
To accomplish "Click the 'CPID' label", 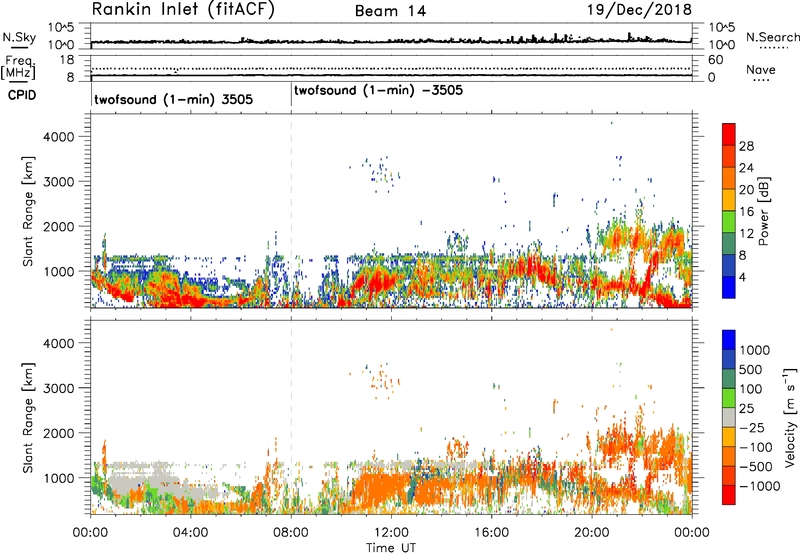I will tap(22, 95).
